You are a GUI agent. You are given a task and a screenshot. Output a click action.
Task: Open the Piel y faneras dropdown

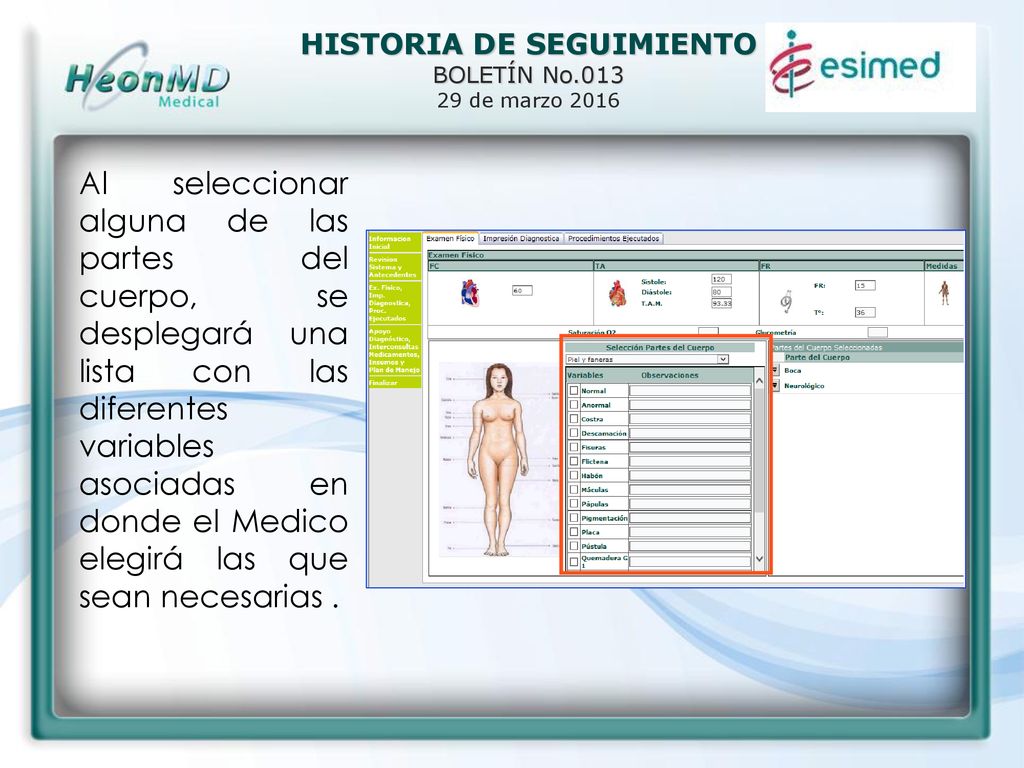[x=647, y=359]
